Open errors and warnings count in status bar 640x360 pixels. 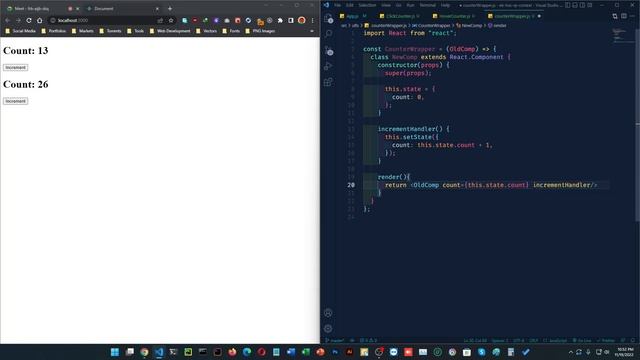pyautogui.click(x=368, y=340)
